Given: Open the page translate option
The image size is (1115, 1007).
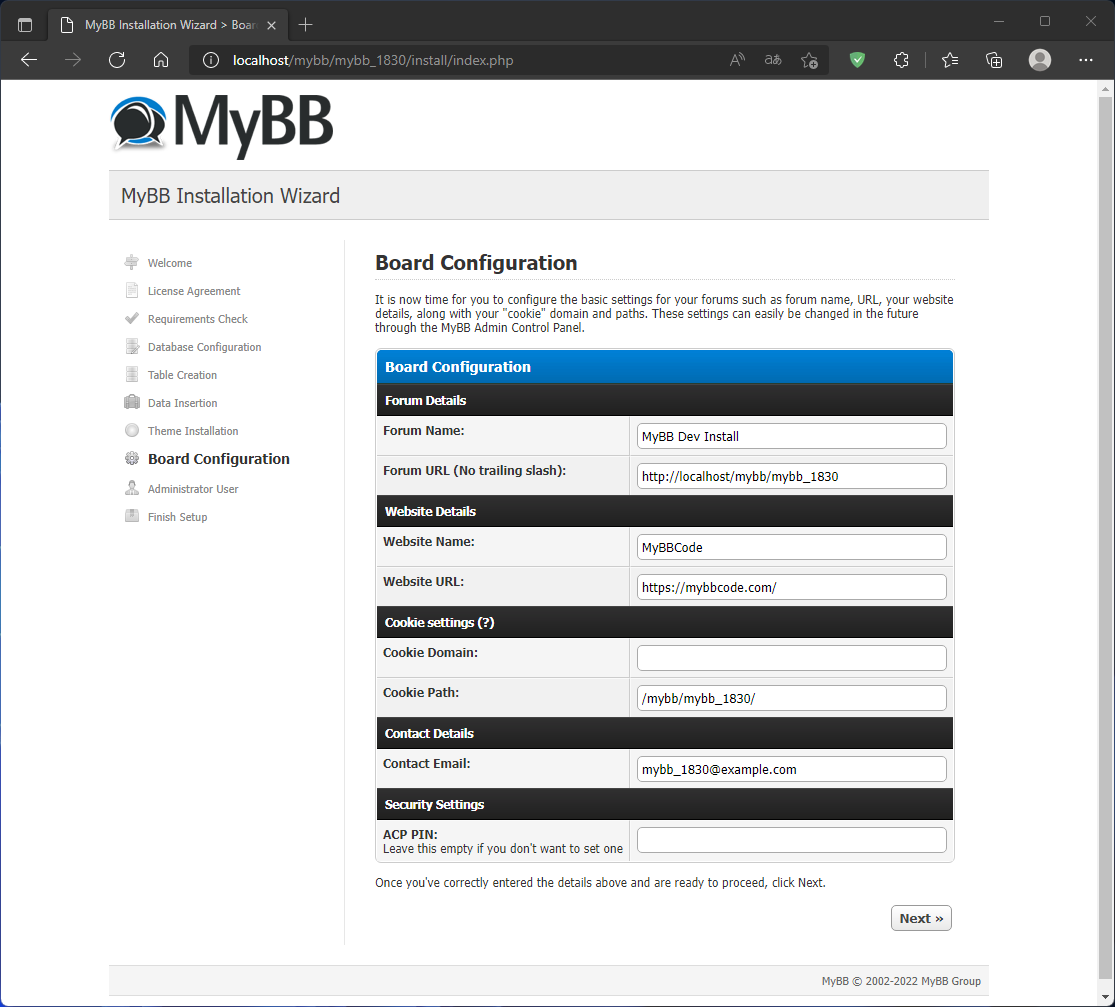Looking at the screenshot, I should pyautogui.click(x=773, y=60).
